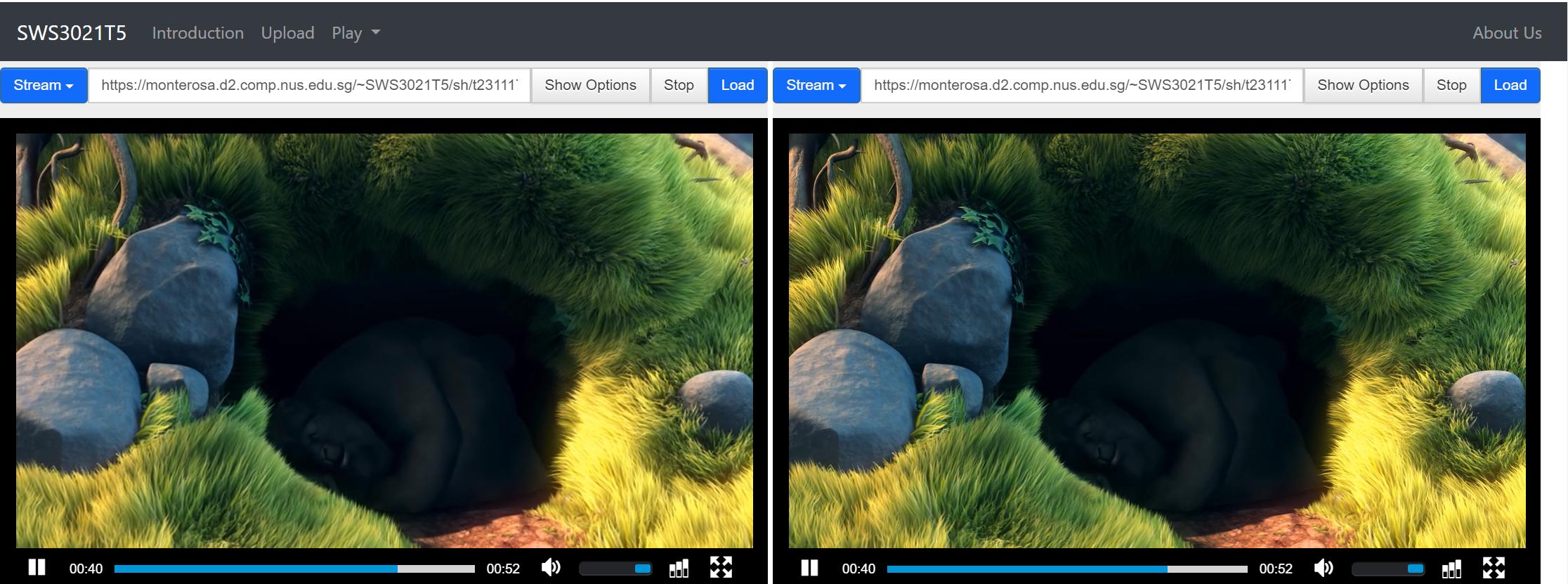Pause the left video player
This screenshot has width=1568, height=584.
37,568
